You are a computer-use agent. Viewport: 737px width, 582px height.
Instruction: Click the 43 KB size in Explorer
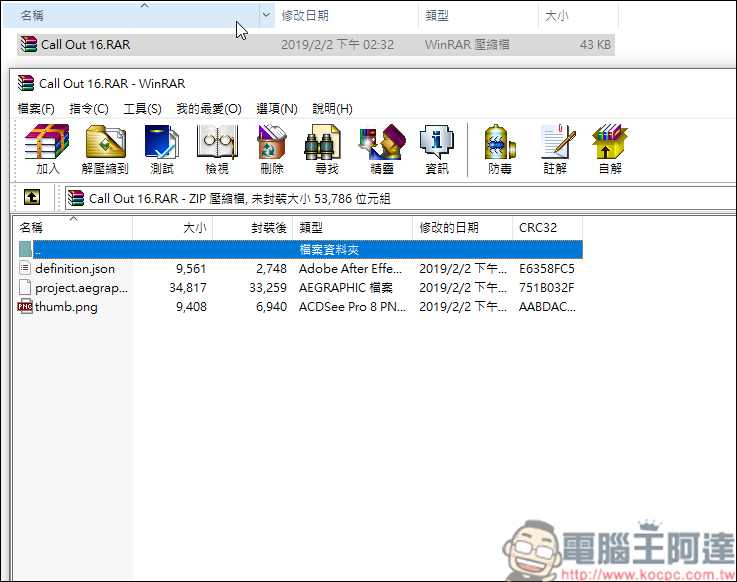[595, 45]
